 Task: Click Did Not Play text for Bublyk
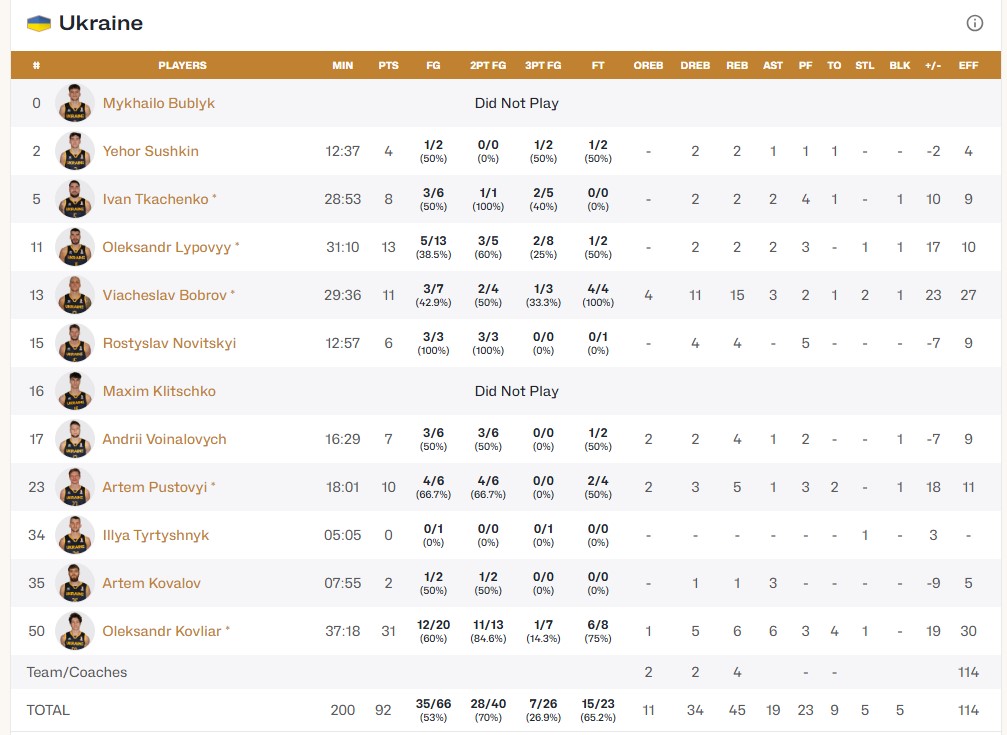tap(516, 103)
